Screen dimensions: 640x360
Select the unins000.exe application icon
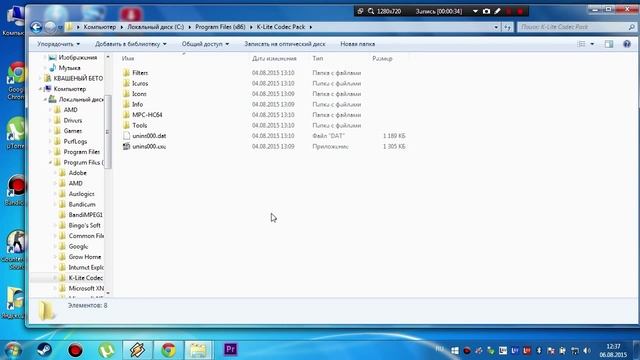click(x=127, y=146)
